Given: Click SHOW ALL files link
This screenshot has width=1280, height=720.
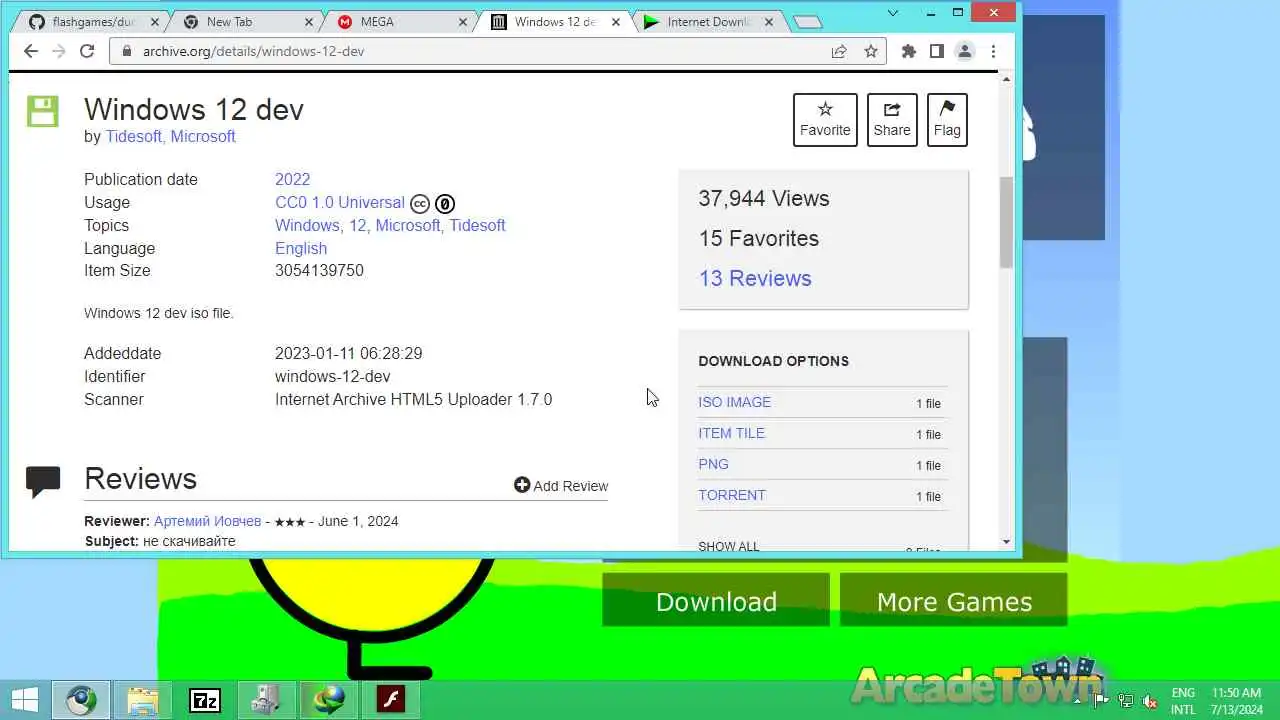Looking at the screenshot, I should coord(729,546).
